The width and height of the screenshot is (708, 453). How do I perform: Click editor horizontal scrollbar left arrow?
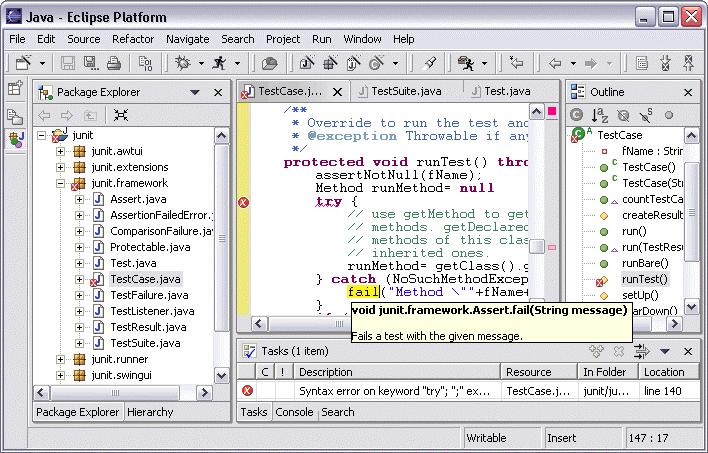(259, 323)
